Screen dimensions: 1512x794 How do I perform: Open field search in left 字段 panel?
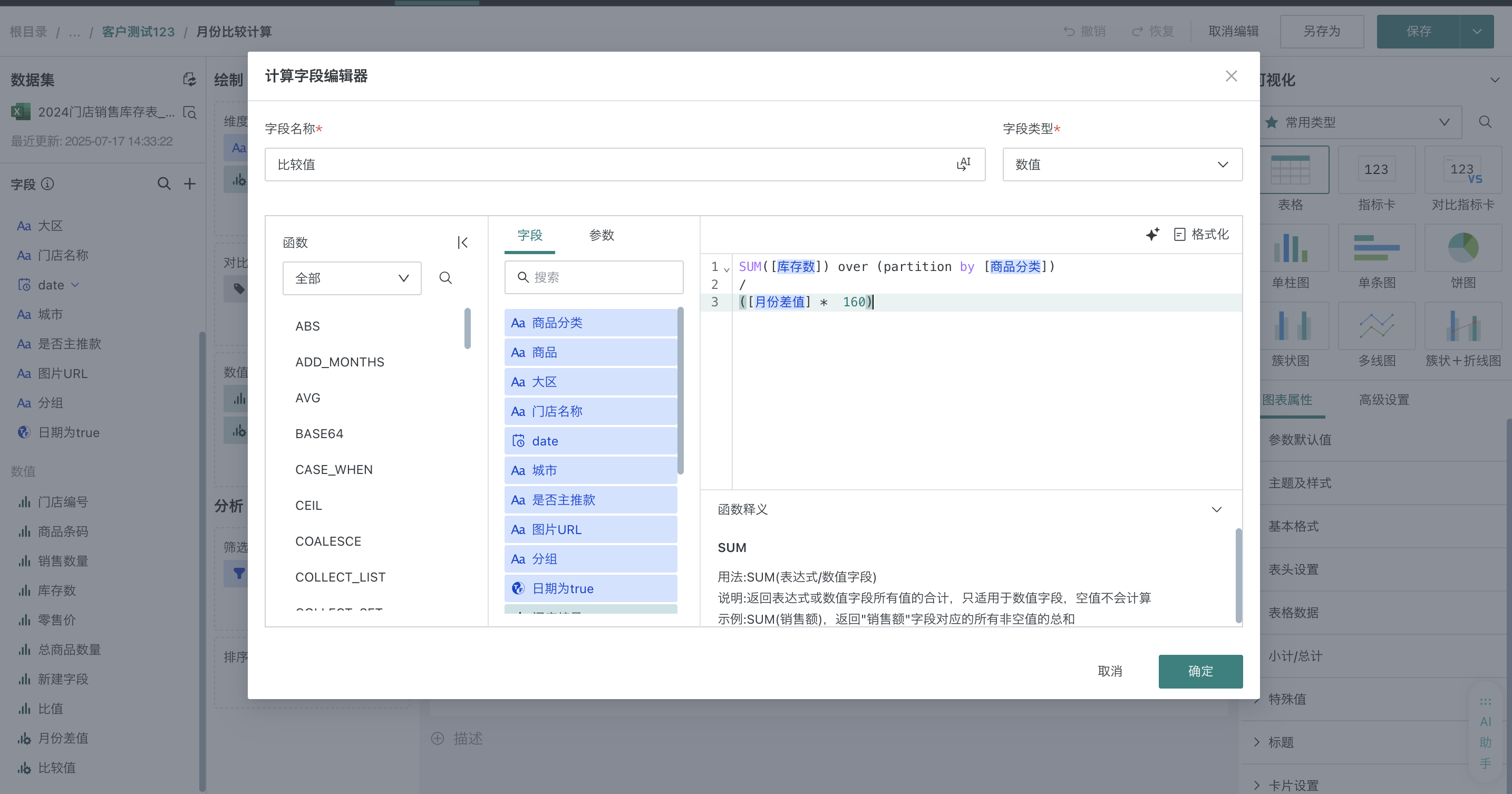point(164,183)
